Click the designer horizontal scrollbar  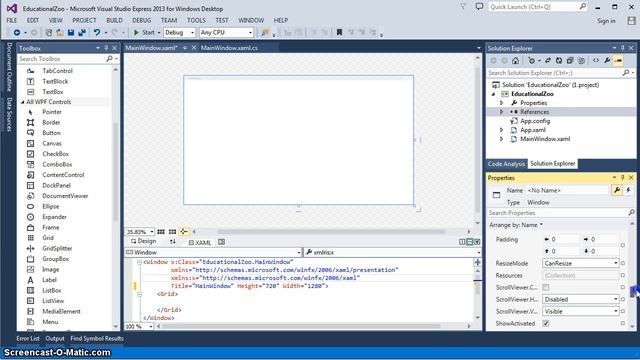[x=331, y=231]
